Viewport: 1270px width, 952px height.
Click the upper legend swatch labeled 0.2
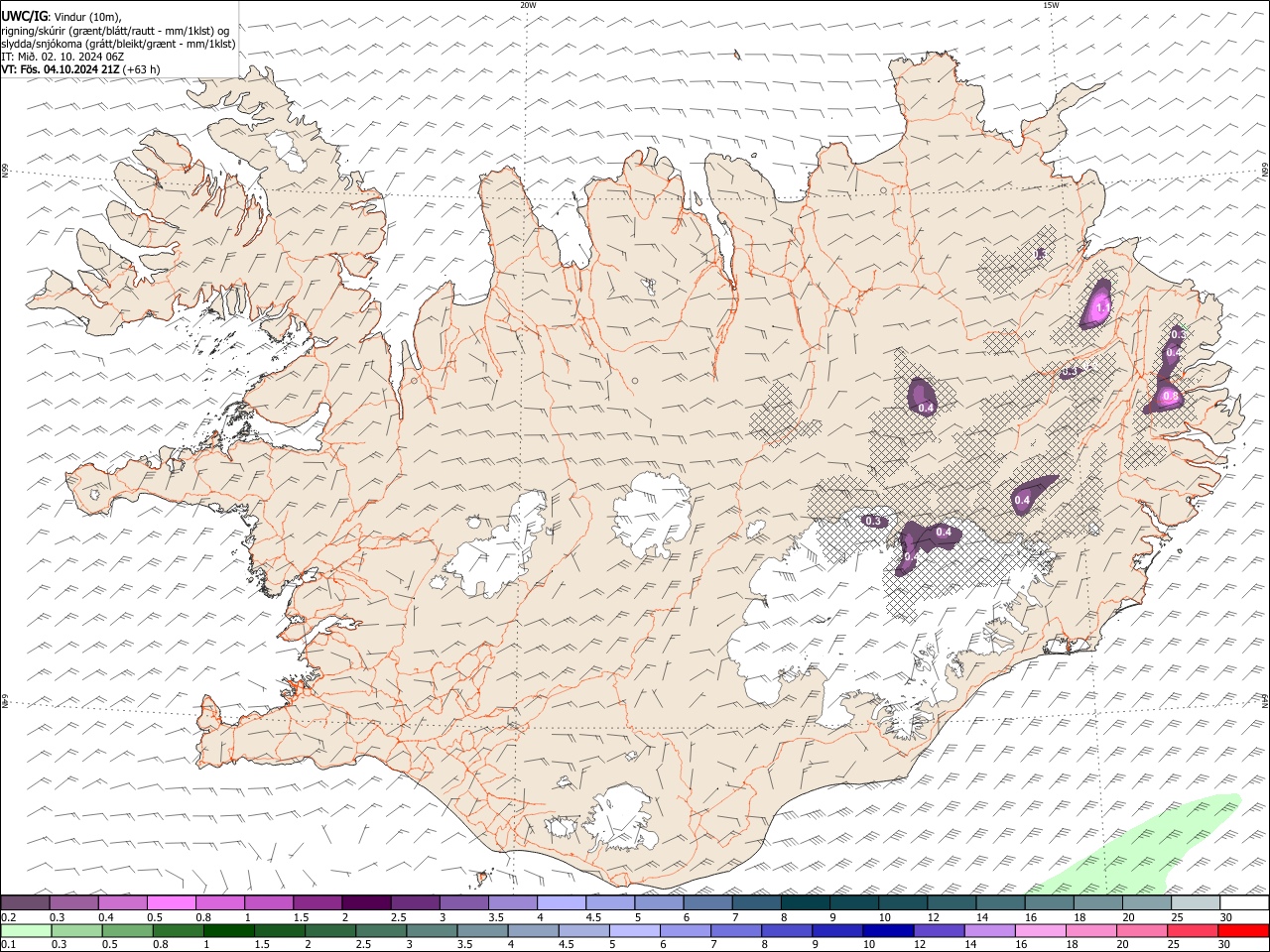25,902
